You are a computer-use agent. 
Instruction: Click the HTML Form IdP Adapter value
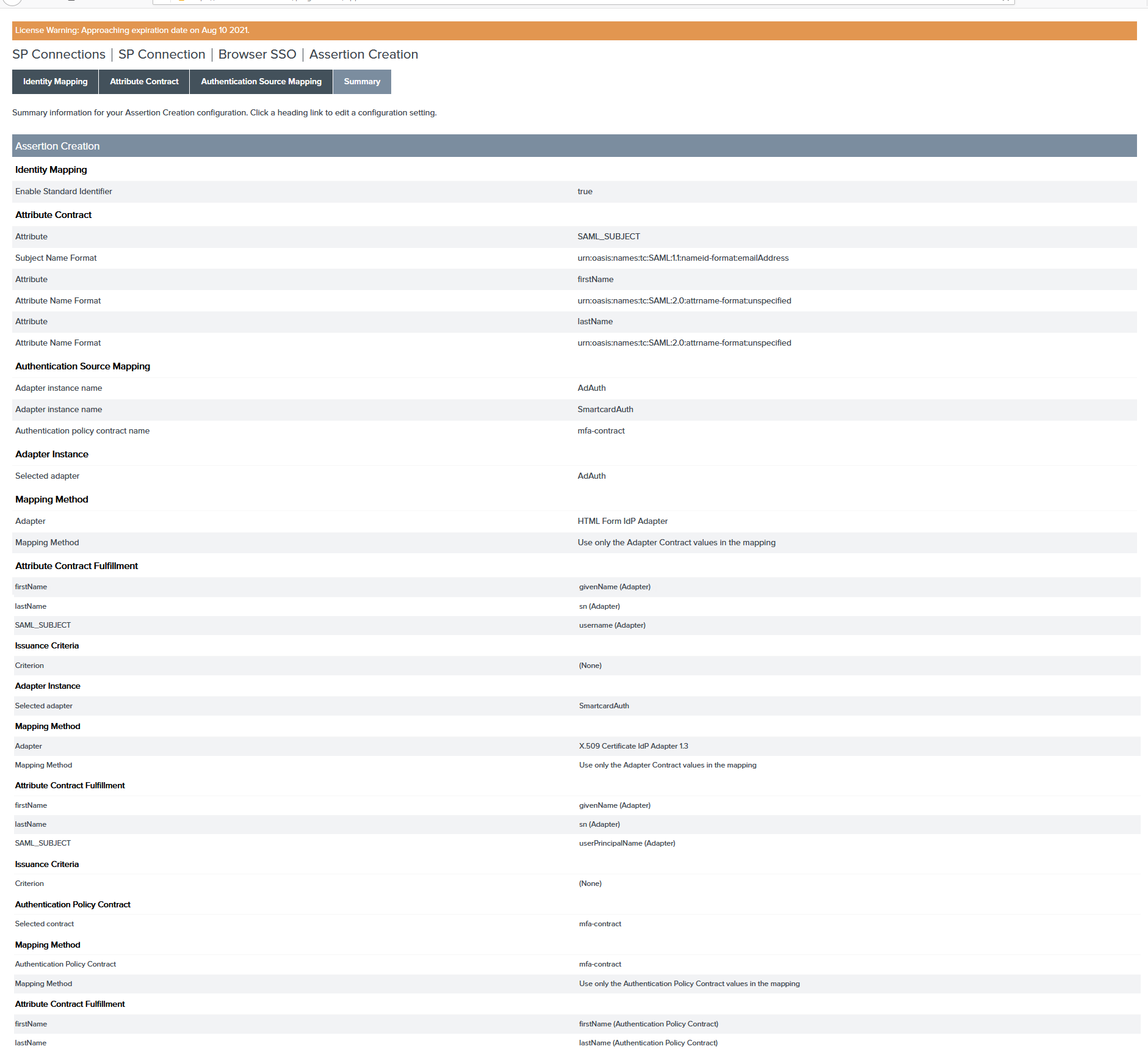click(x=623, y=521)
